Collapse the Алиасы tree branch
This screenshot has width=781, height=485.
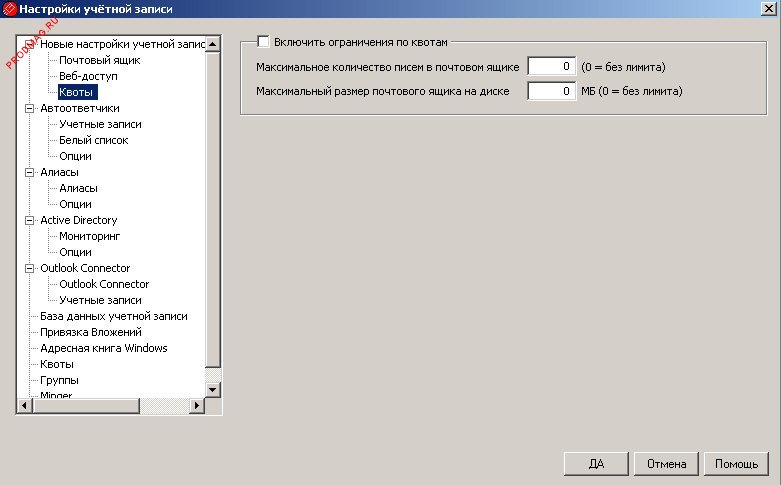[x=29, y=172]
